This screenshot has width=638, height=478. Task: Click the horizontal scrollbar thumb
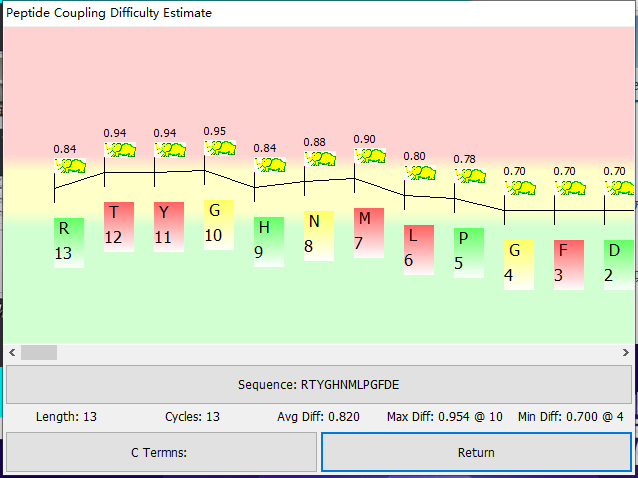click(39, 352)
